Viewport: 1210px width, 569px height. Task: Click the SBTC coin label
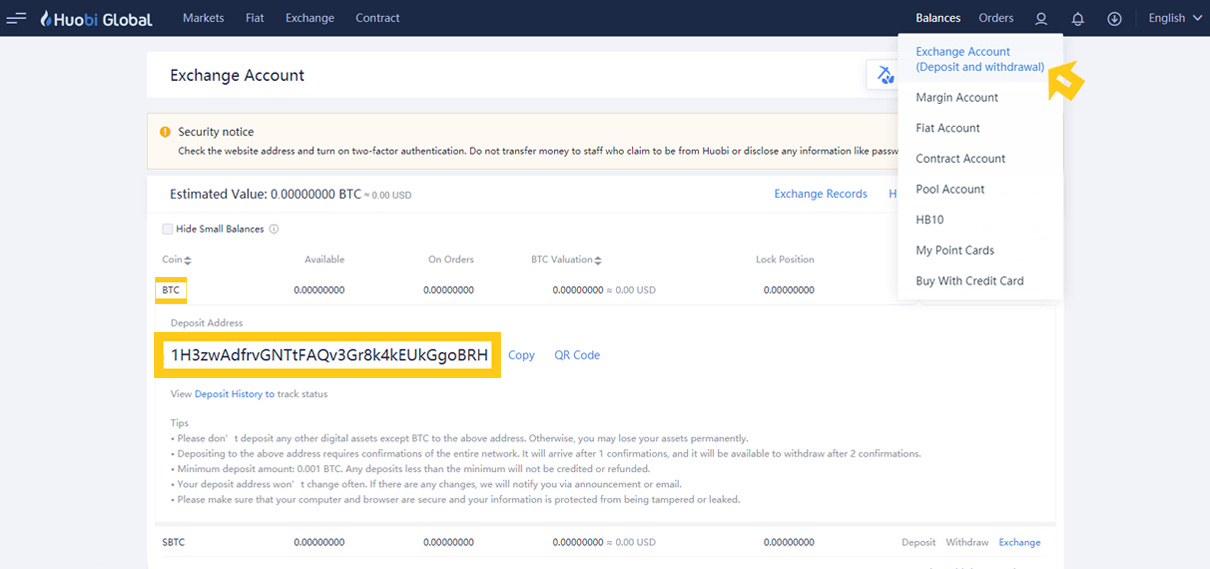pyautogui.click(x=173, y=542)
